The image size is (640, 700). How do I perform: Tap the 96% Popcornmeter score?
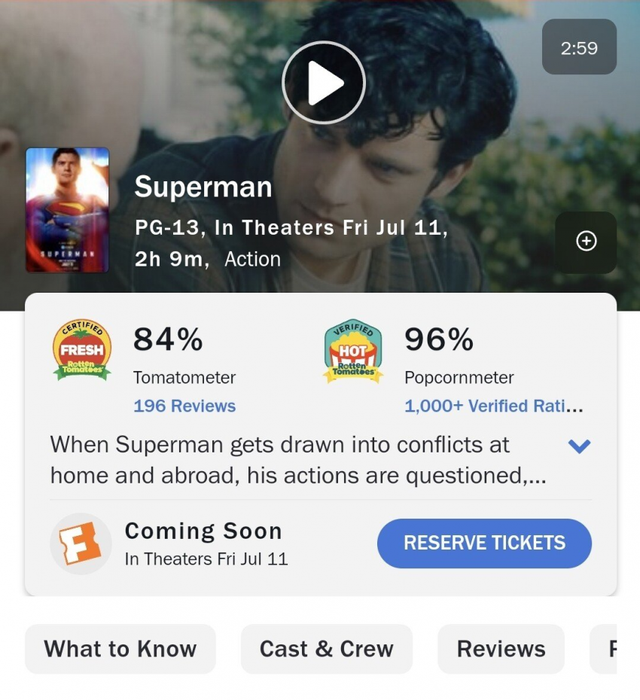pos(439,340)
